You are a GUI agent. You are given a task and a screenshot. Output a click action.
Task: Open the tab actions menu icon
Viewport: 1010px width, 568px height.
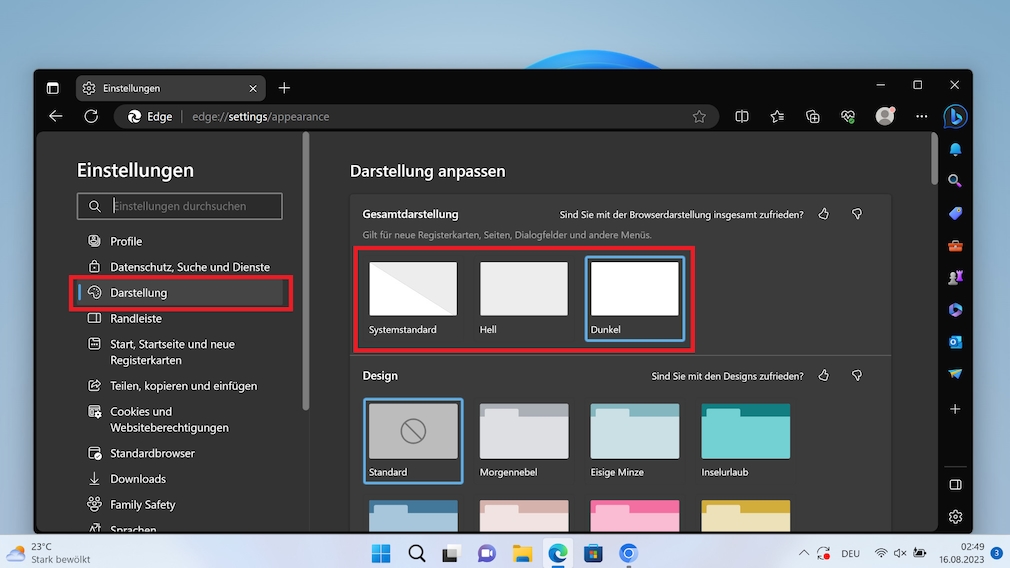(x=52, y=88)
